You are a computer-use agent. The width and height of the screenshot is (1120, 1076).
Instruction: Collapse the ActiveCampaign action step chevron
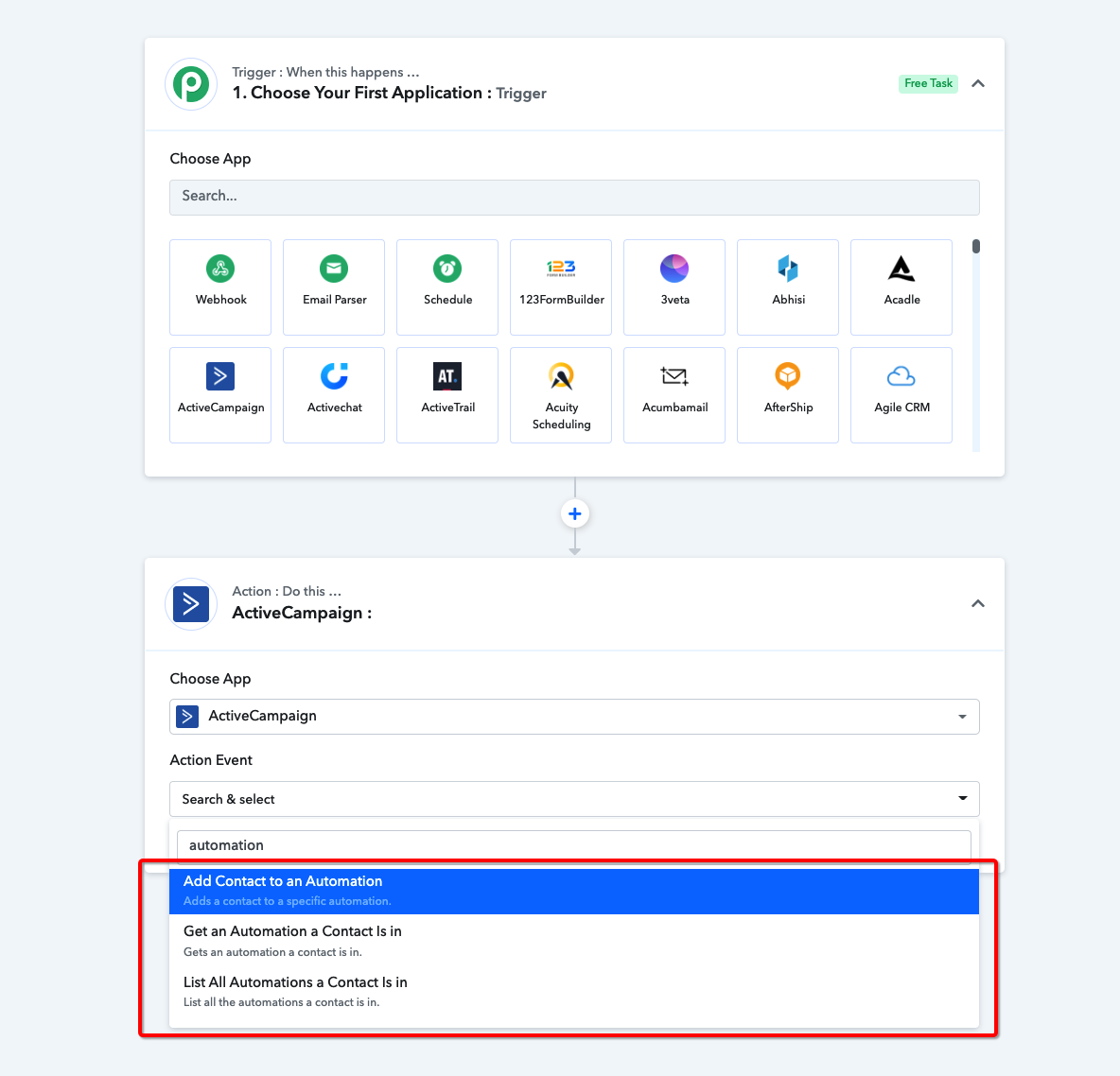978,603
